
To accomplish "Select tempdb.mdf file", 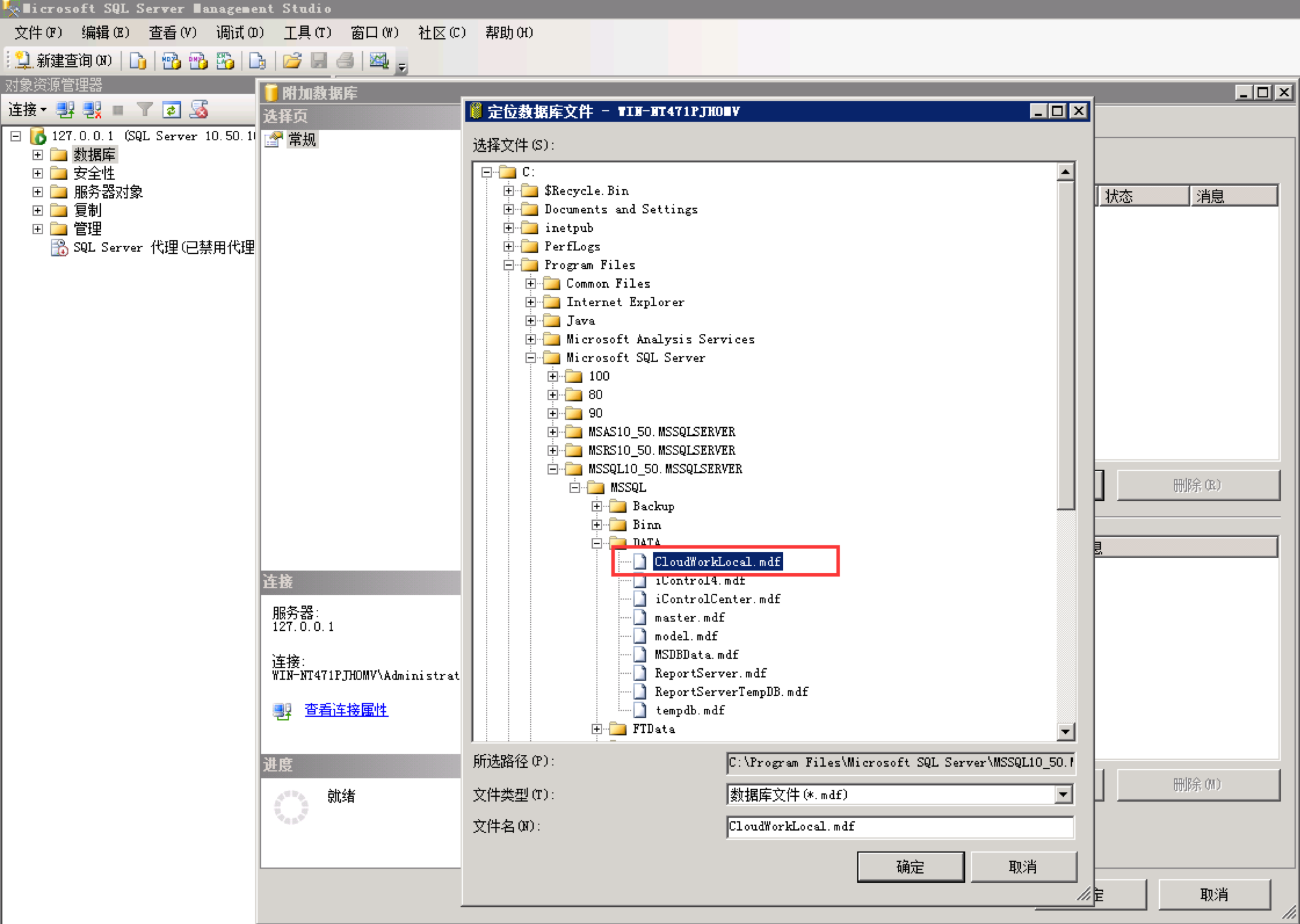I will pos(689,710).
